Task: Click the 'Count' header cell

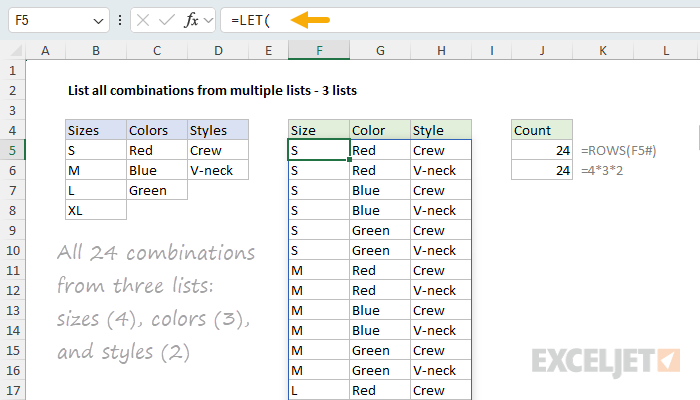Action: tap(542, 130)
